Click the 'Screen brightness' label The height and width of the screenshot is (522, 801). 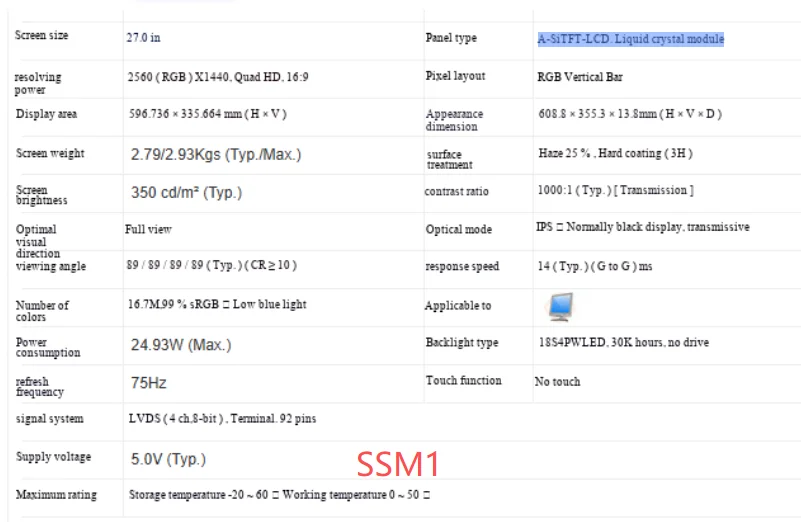tap(41, 195)
